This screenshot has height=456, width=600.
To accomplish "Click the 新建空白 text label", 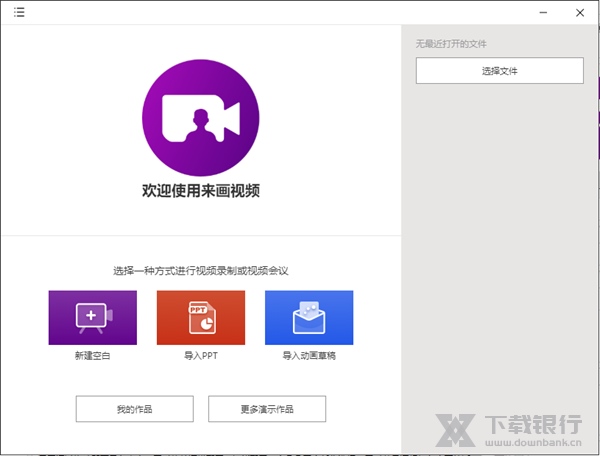I will 92,355.
